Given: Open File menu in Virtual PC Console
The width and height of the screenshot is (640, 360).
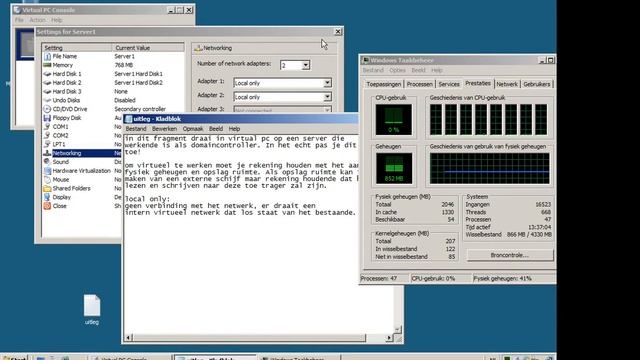Looking at the screenshot, I should coord(19,20).
